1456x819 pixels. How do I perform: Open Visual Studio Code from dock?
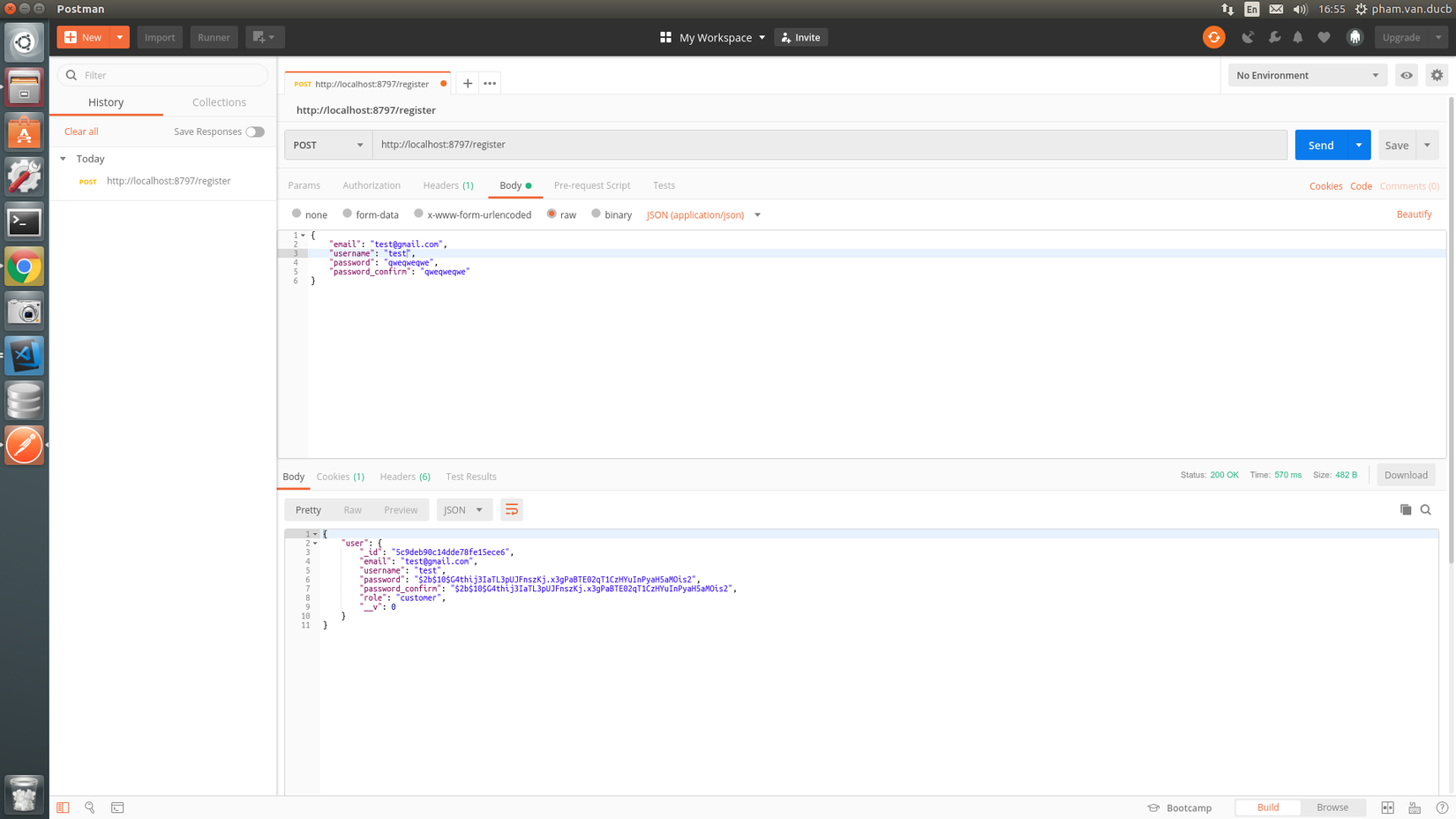24,356
